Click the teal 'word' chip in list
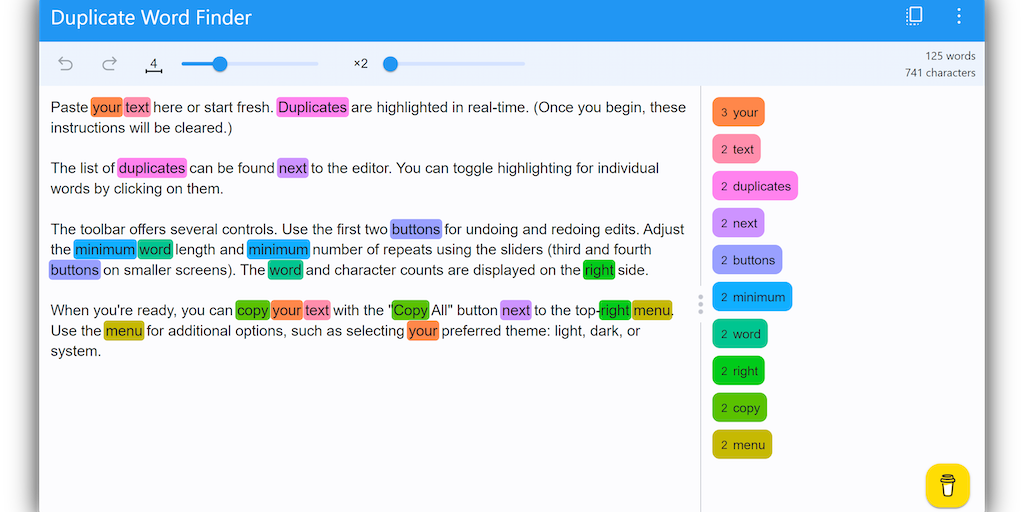 coord(739,334)
